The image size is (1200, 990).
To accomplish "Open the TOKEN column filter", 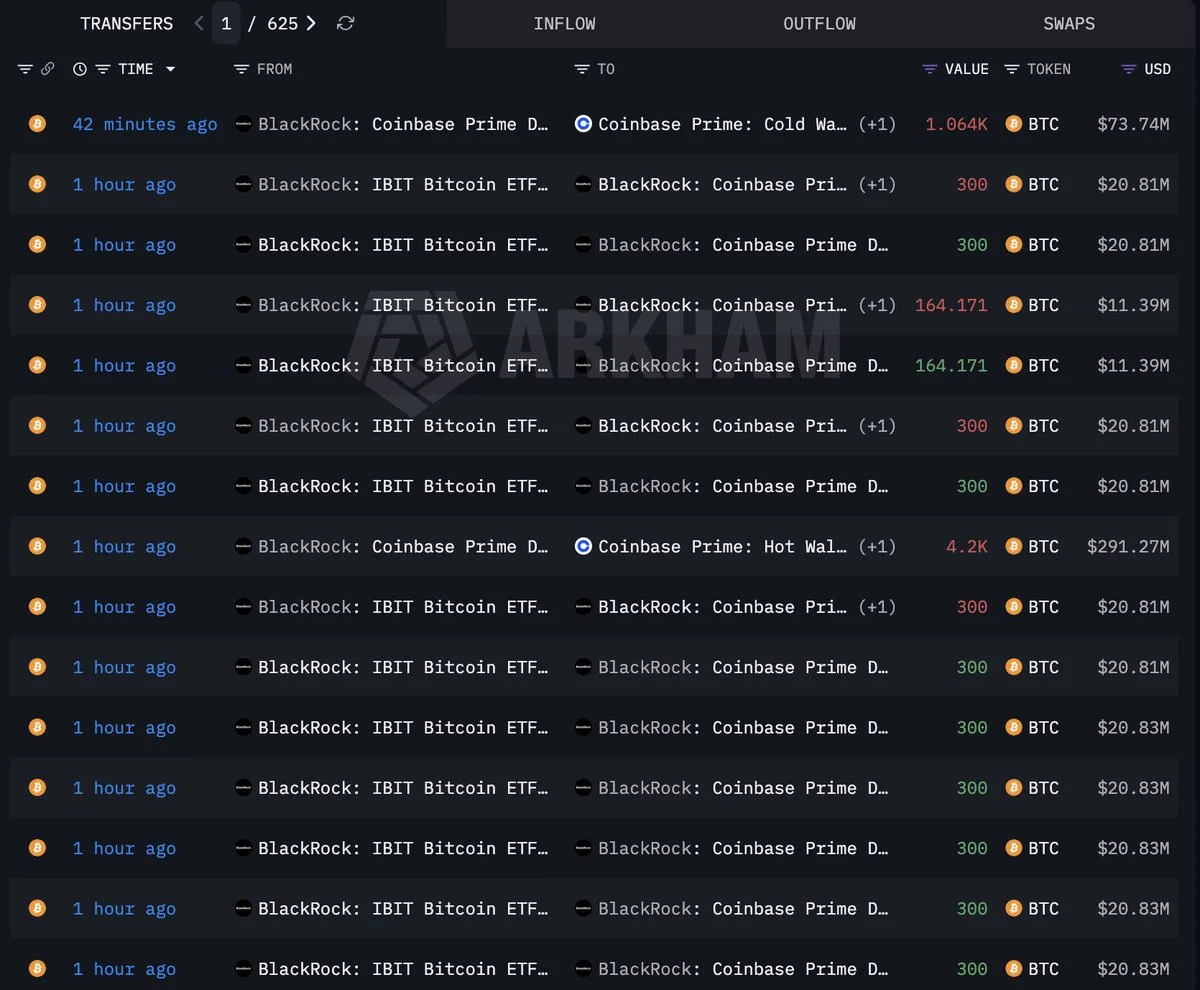I will coord(1012,69).
